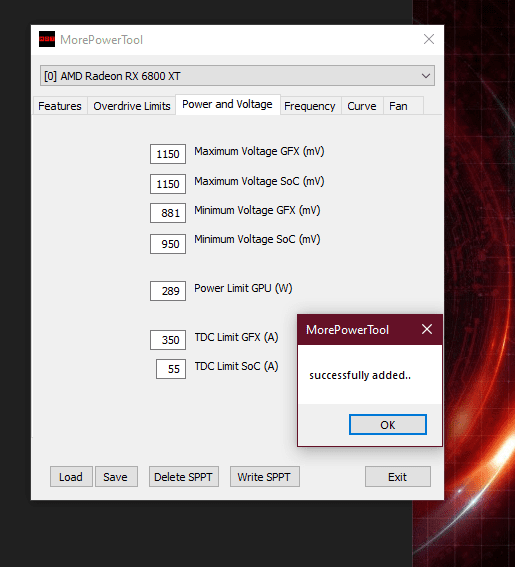Click the 'Minimum Voltage SoC (mV)' label
The width and height of the screenshot is (515, 567).
coord(258,239)
